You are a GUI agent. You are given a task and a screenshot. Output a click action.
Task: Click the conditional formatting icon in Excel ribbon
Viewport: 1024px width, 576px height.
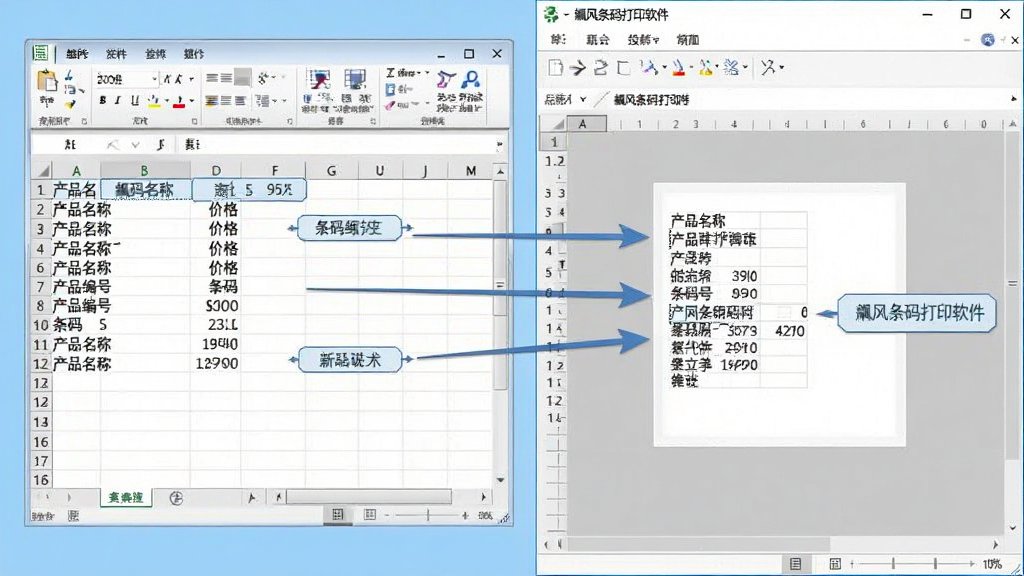319,80
